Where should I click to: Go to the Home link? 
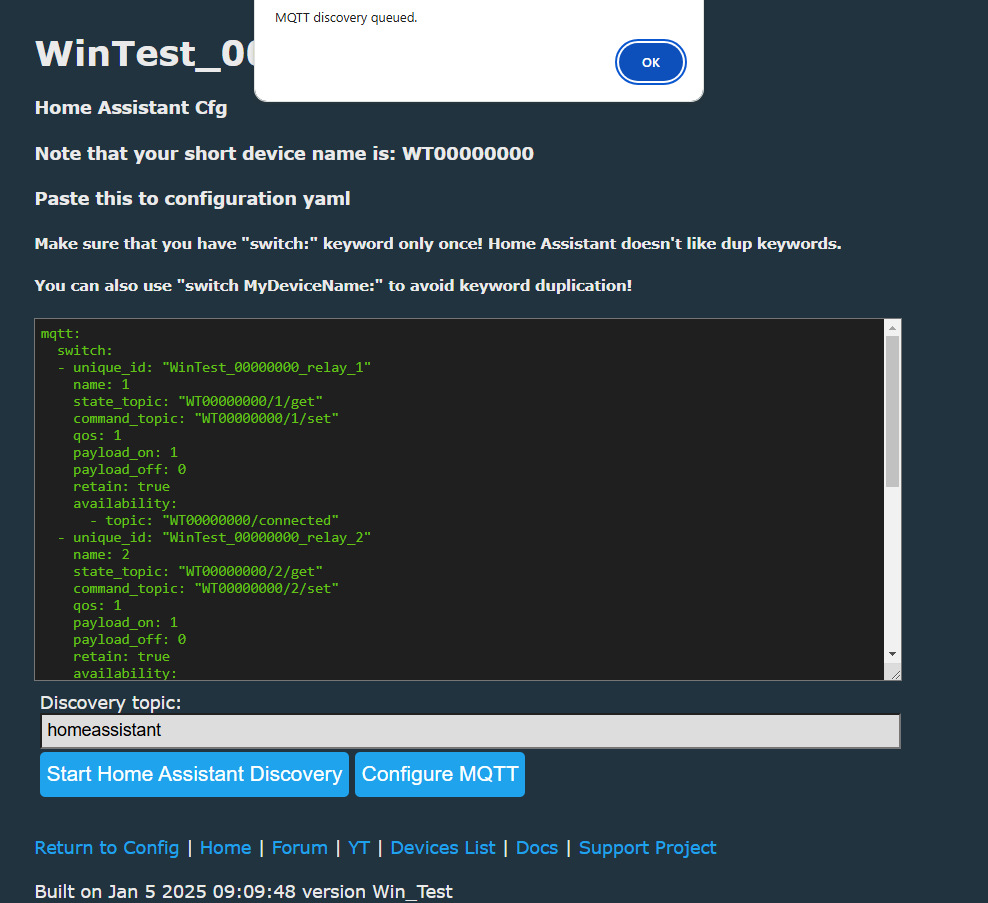click(225, 848)
